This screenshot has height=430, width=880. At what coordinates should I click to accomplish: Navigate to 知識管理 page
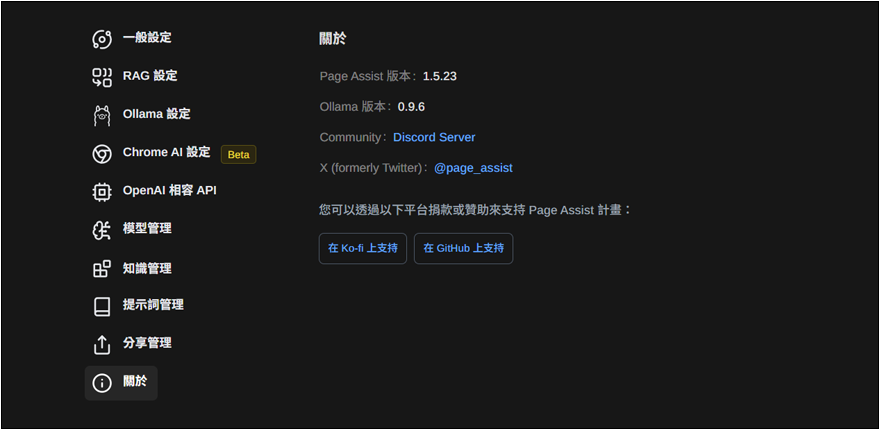tap(147, 268)
